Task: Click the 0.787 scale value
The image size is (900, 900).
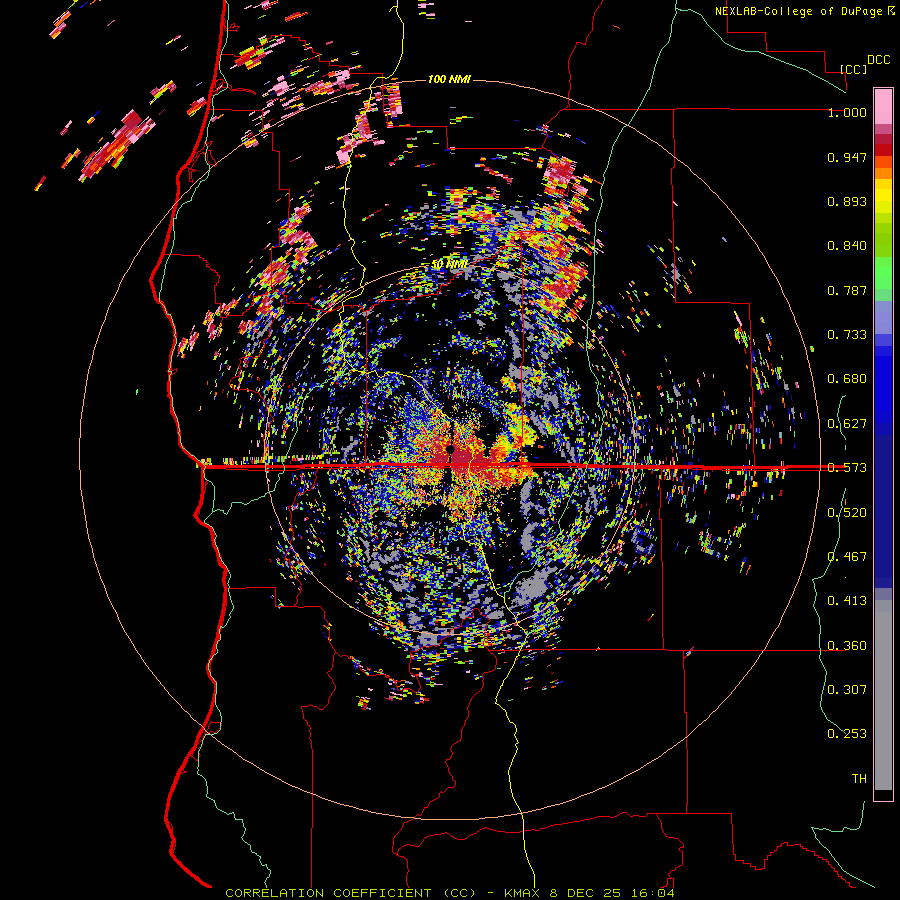Action: click(x=847, y=290)
